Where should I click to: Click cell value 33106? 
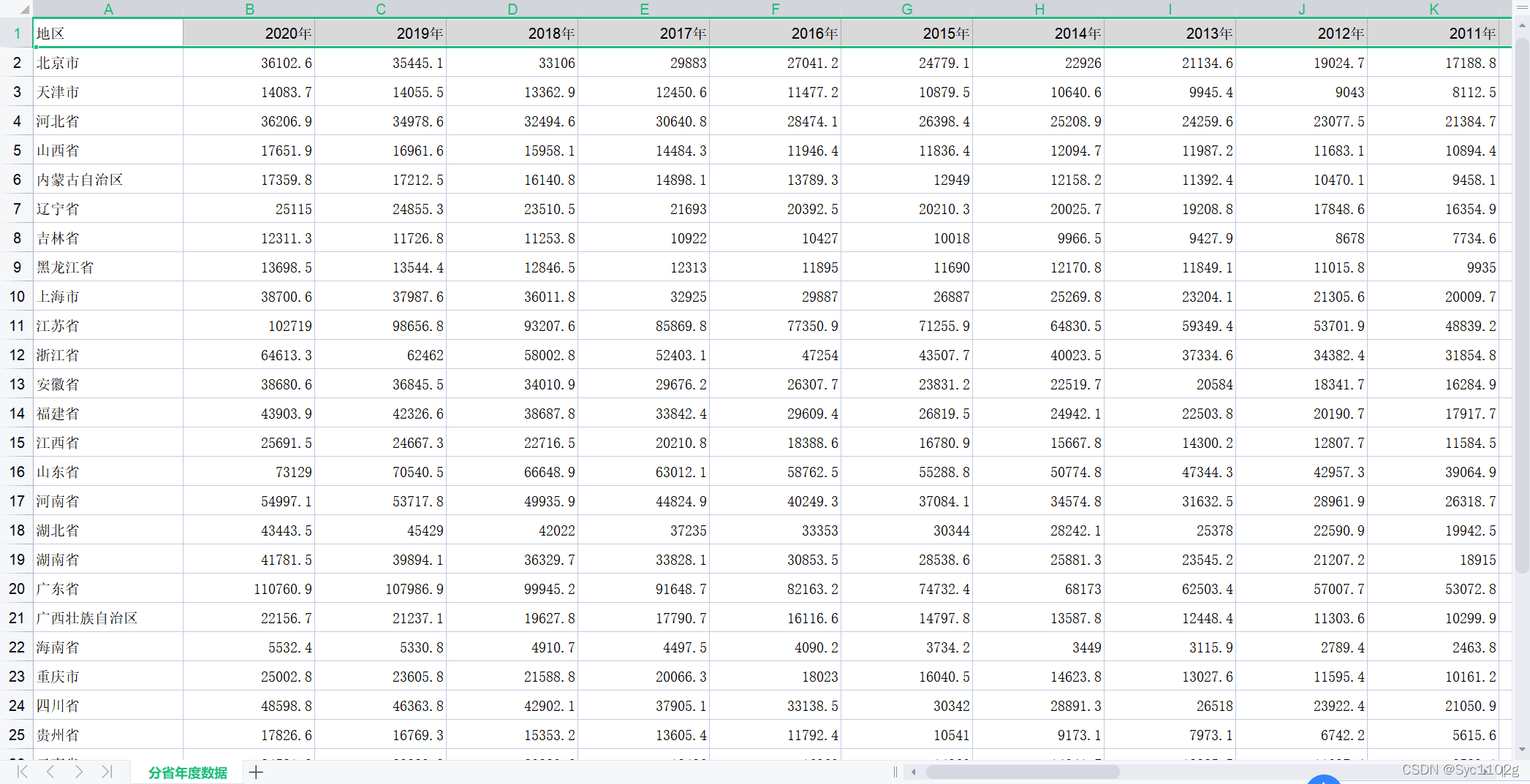point(512,63)
